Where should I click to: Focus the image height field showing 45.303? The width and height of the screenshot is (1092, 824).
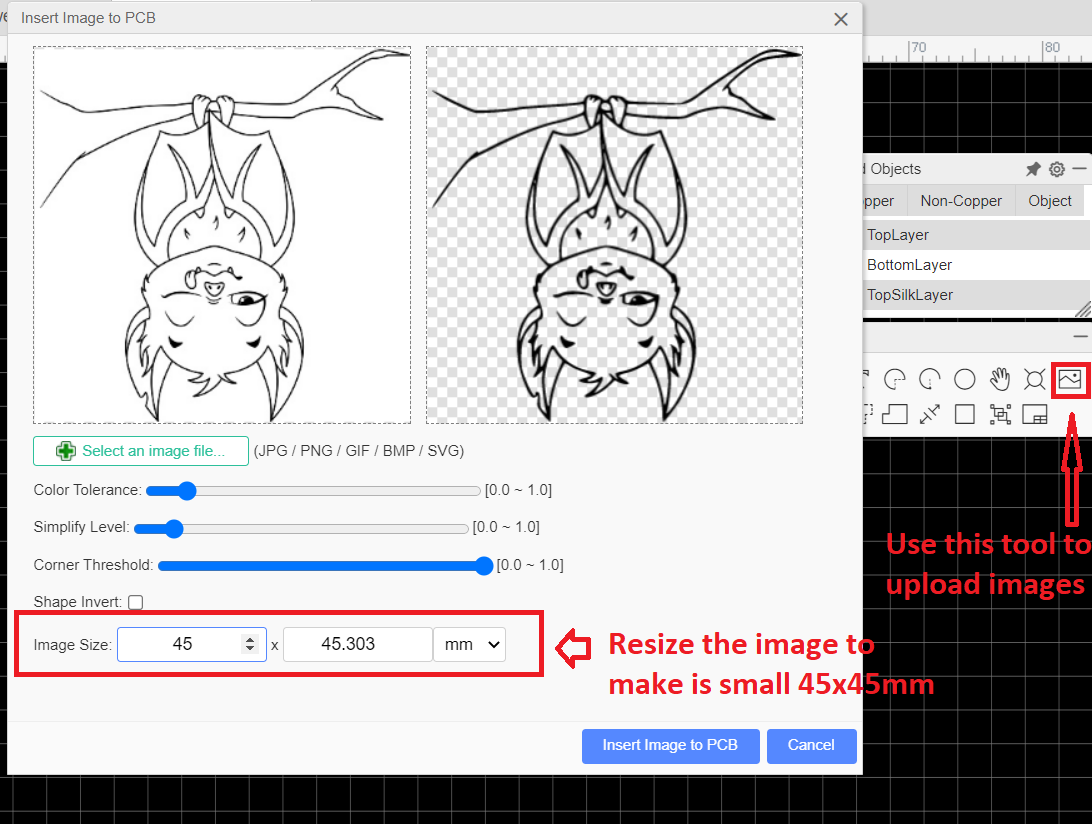point(357,644)
